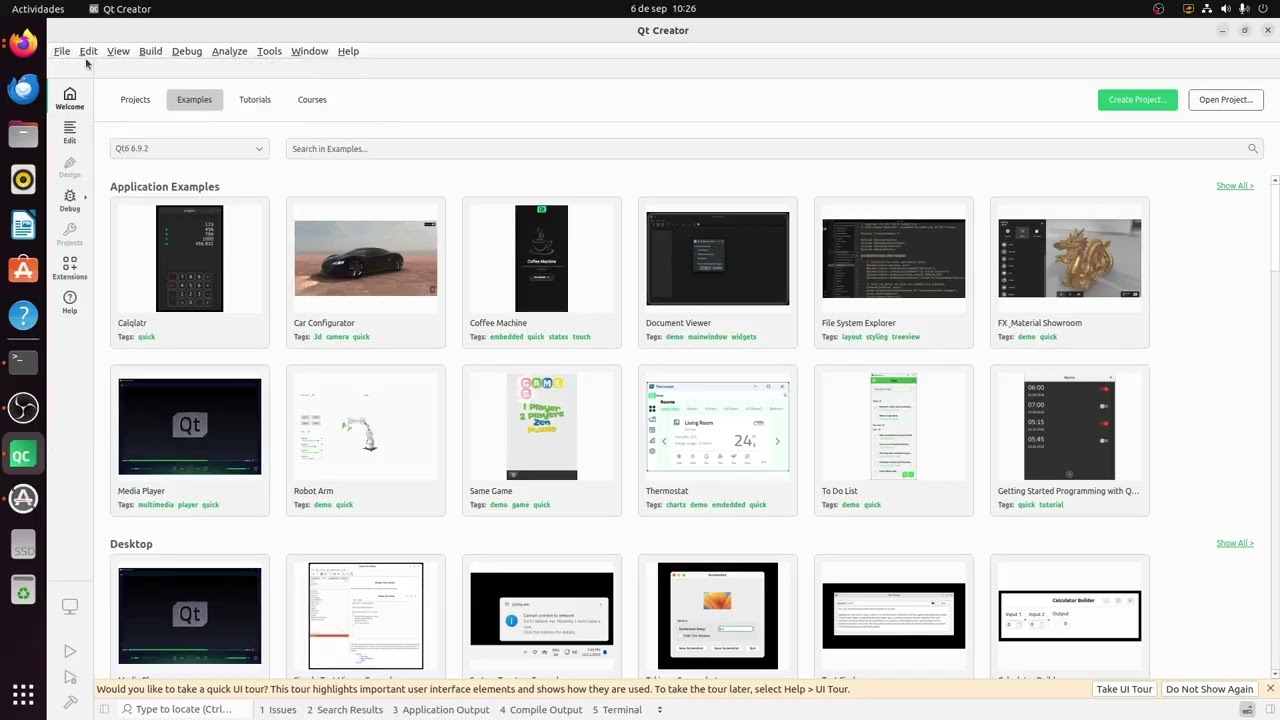Dismiss the UI tour info bar with X

[x=1270, y=689]
